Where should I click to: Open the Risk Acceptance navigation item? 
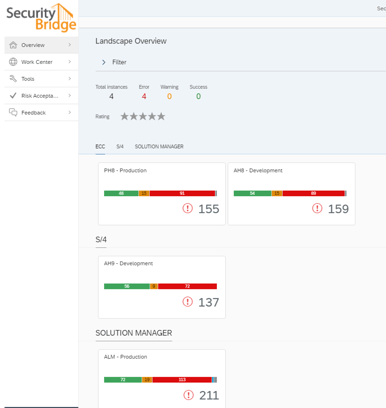(x=41, y=96)
